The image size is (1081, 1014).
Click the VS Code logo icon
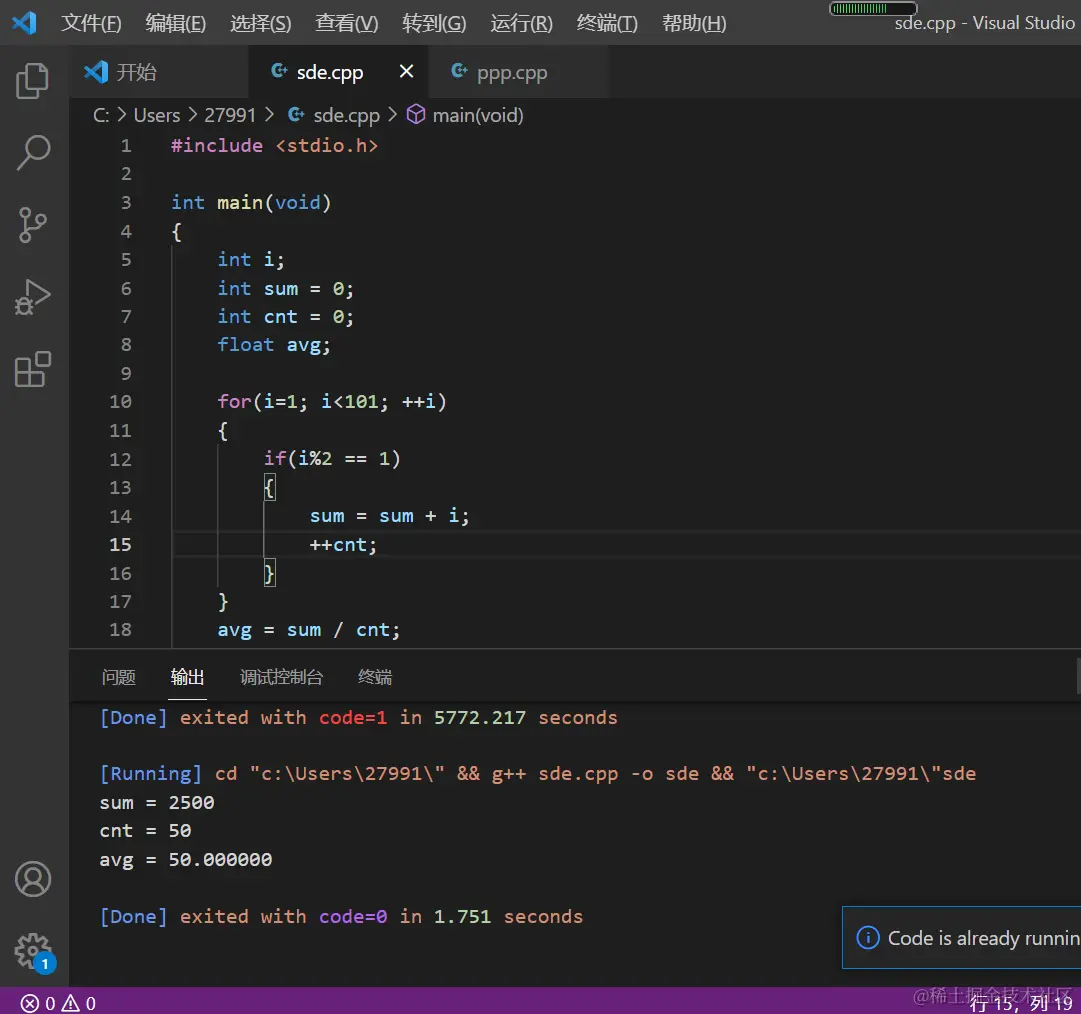click(x=24, y=22)
